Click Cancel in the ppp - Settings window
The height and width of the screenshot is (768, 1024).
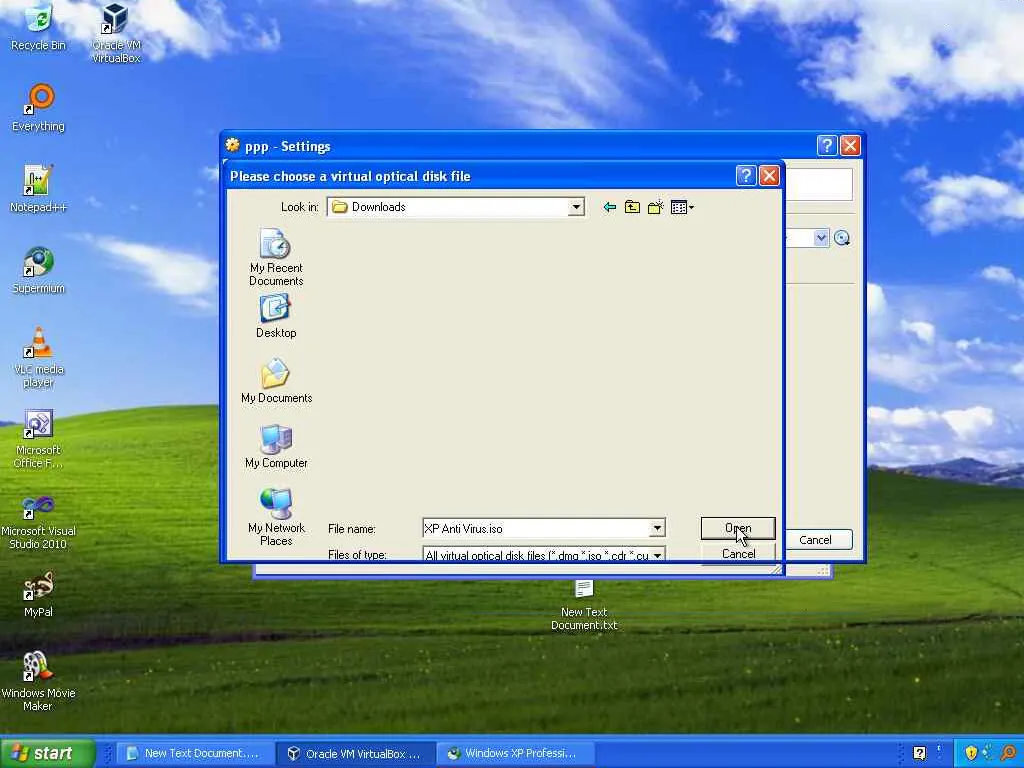[x=818, y=540]
